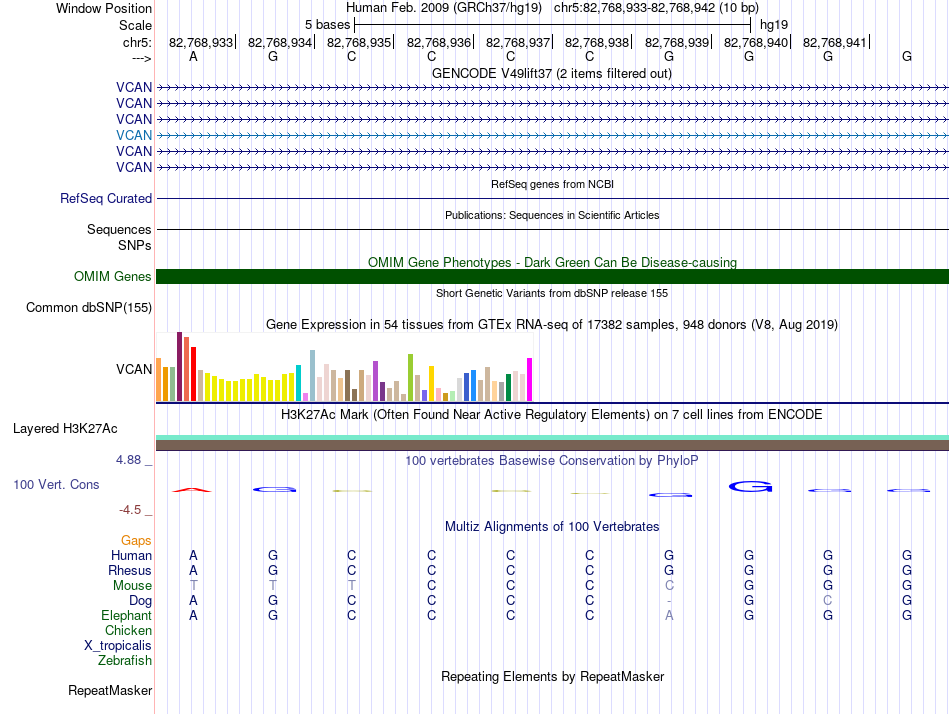Click the tall lime green GTEx expression bar

pos(410,377)
